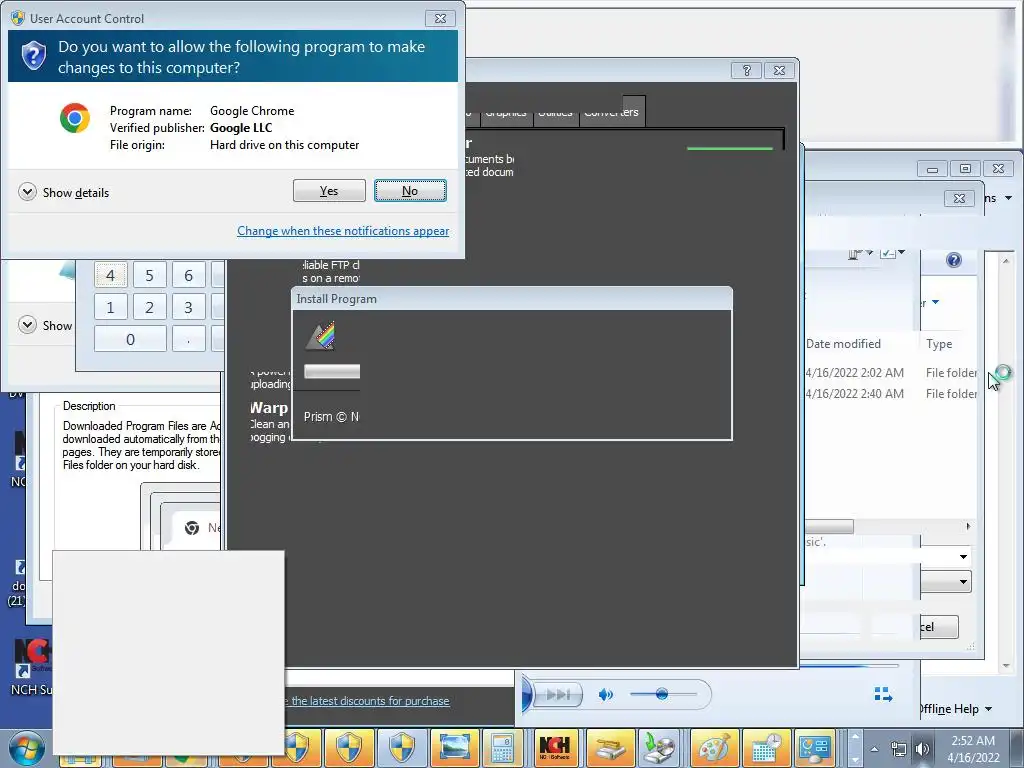The height and width of the screenshot is (768, 1024).
Task: Click the calculator key 6
Action: (x=189, y=276)
